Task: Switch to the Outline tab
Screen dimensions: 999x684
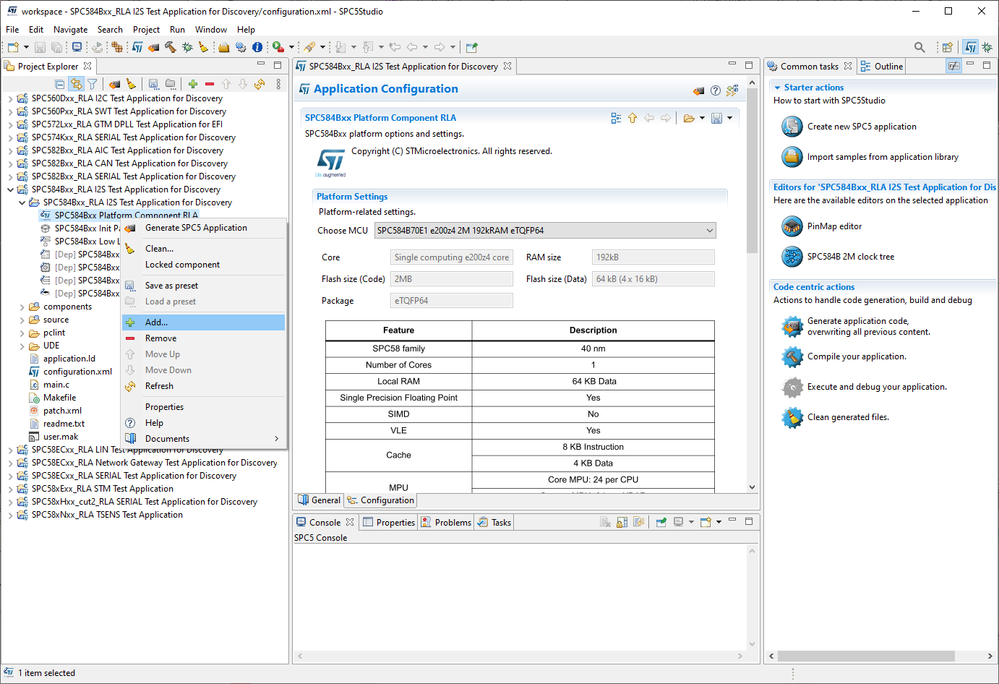Action: (x=882, y=66)
